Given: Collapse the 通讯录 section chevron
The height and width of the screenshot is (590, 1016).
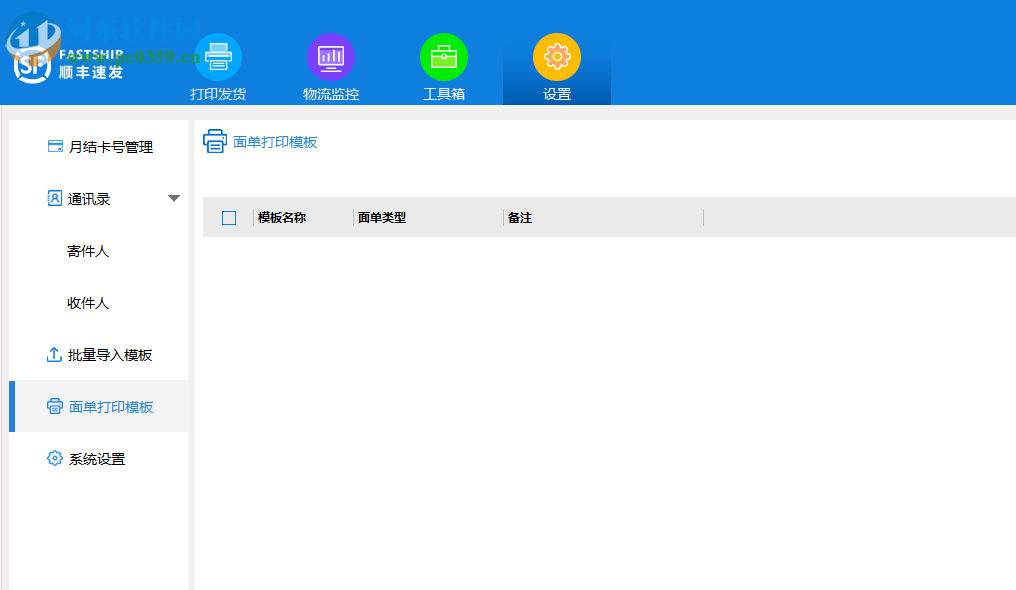Looking at the screenshot, I should (175, 197).
